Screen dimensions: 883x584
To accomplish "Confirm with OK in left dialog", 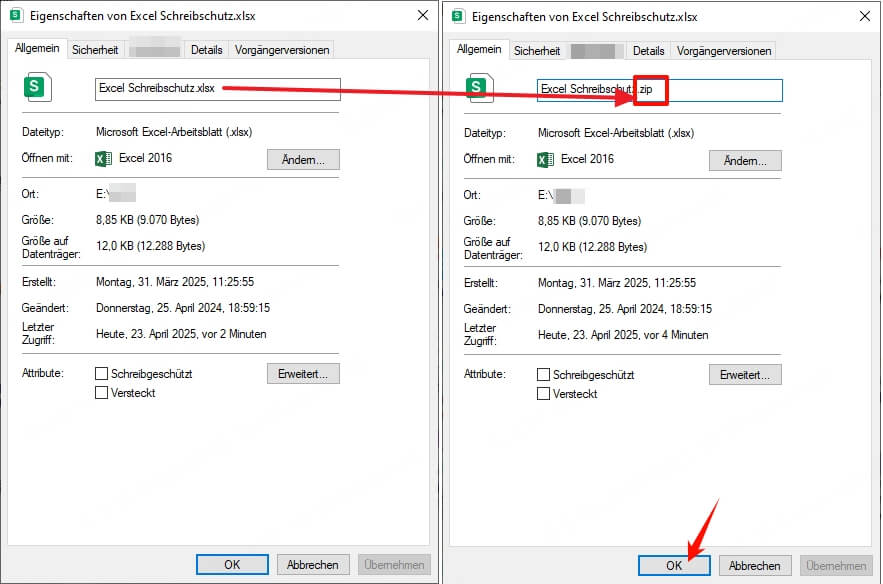I will pos(232,564).
